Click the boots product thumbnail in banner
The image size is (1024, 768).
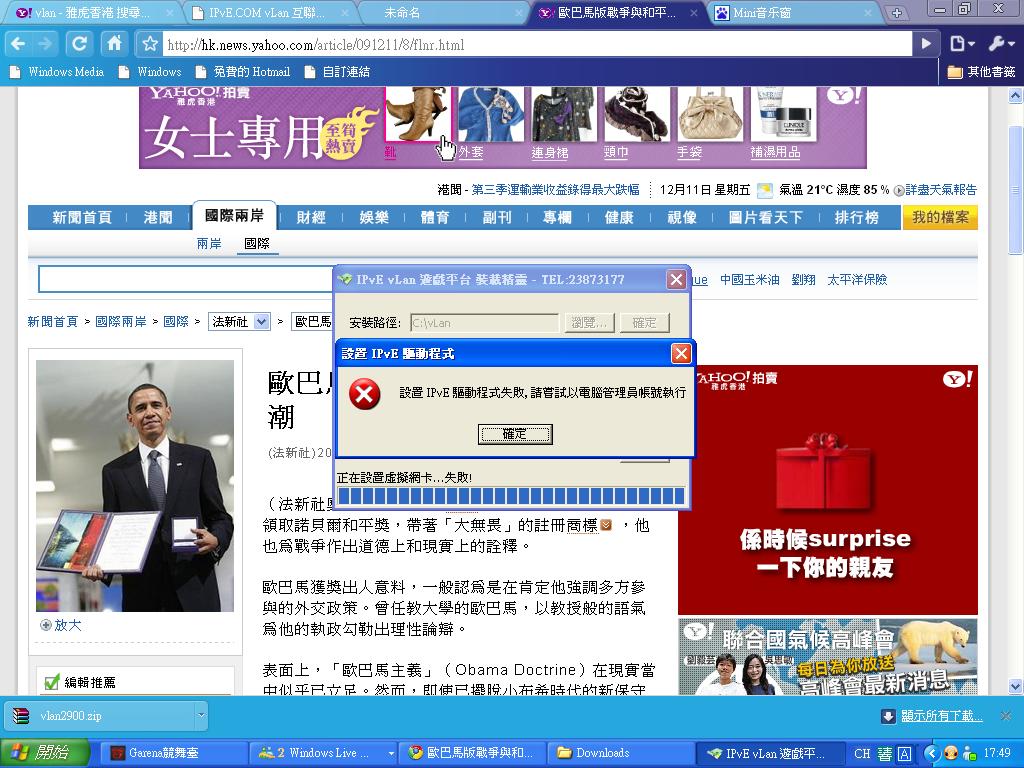point(418,114)
